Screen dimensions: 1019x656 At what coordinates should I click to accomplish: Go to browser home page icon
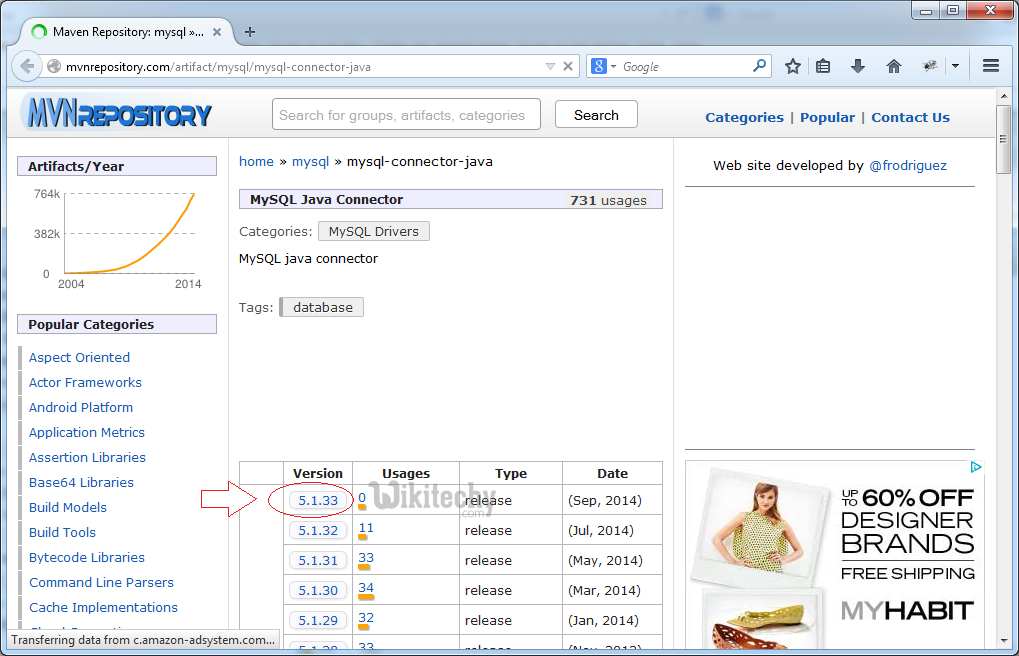point(894,66)
